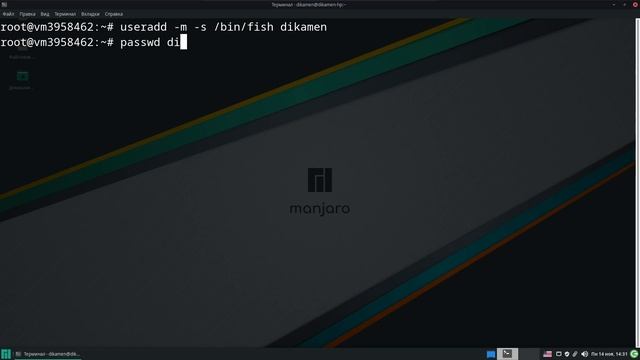
Task: Click the terminal window menu icon in titlebar
Action: (x=4, y=4)
